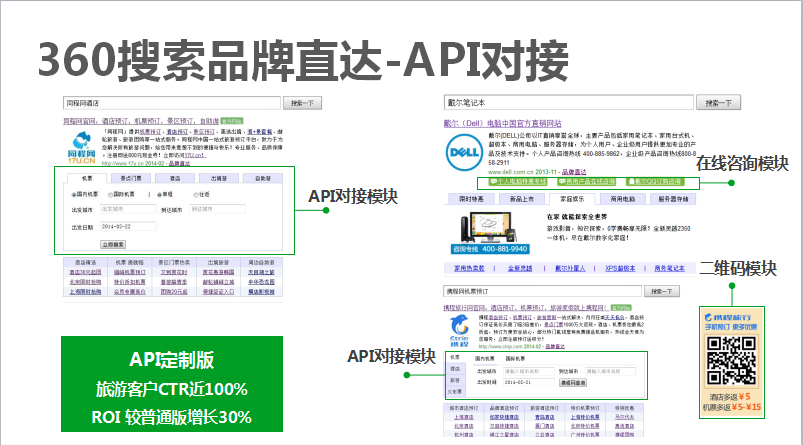Click 品牌直达 link in Ctrip result
Screen dimensions: 803x445
click(555, 347)
